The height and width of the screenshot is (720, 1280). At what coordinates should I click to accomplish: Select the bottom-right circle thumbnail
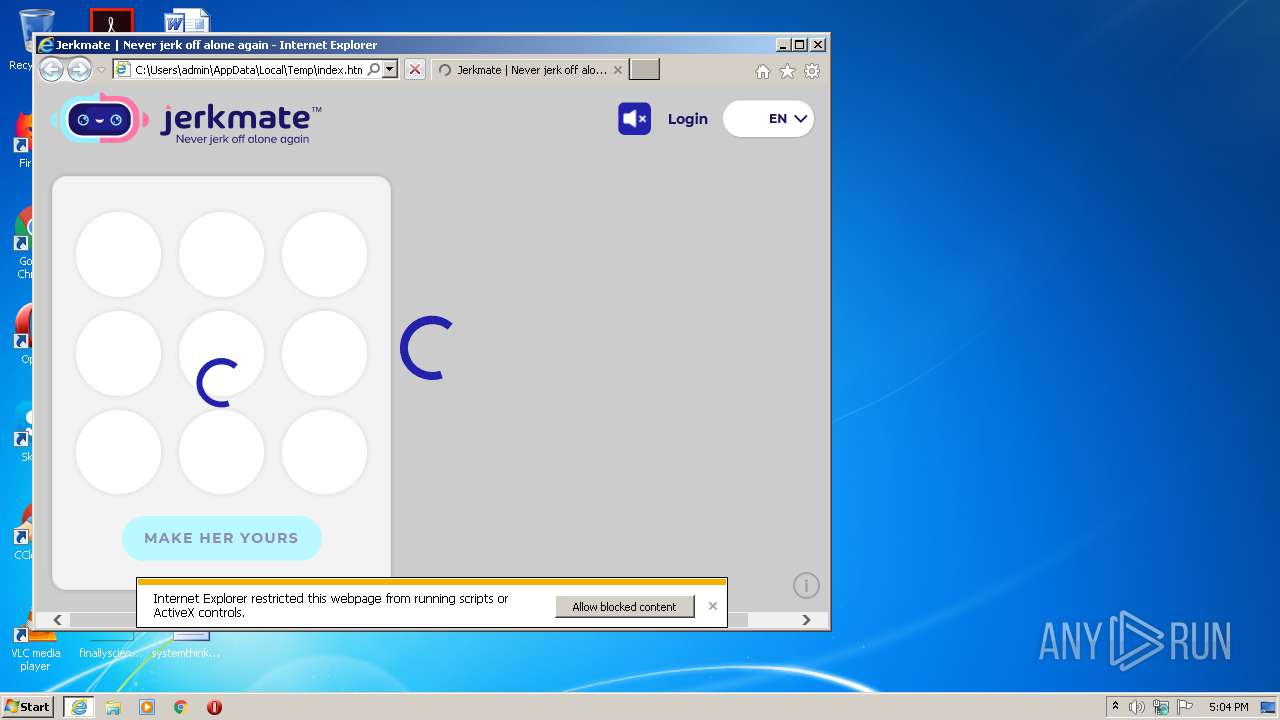324,452
